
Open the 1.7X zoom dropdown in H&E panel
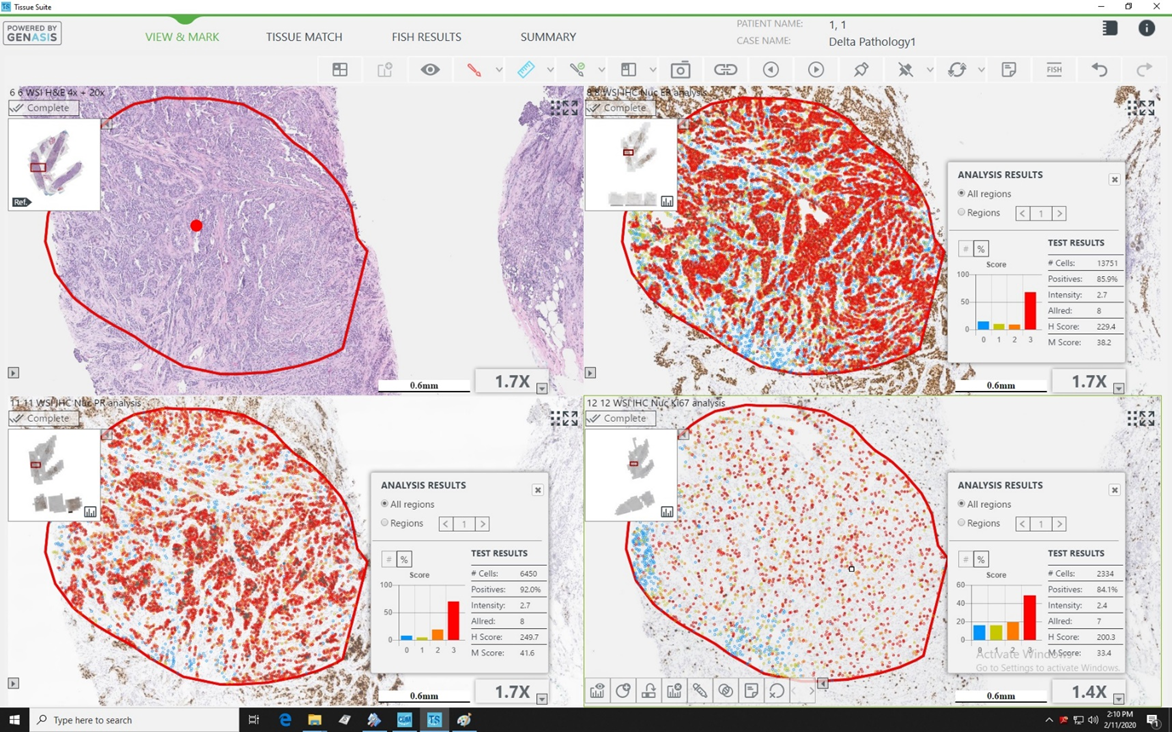(x=542, y=389)
